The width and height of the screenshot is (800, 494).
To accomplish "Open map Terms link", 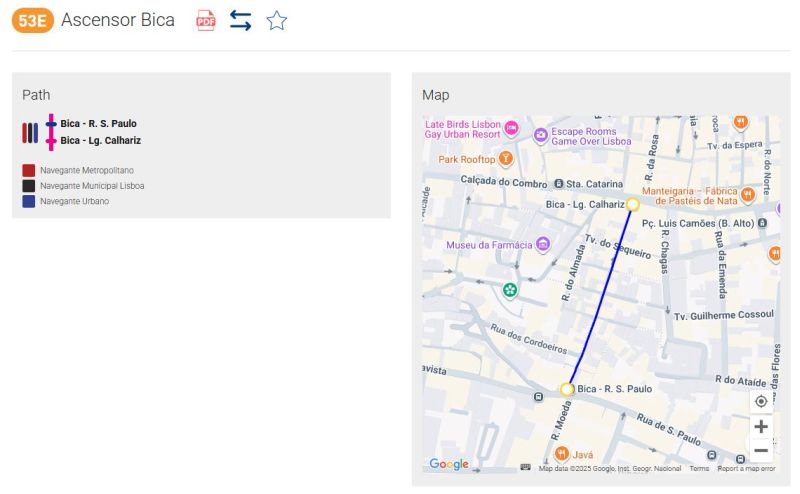I will pyautogui.click(x=699, y=468).
